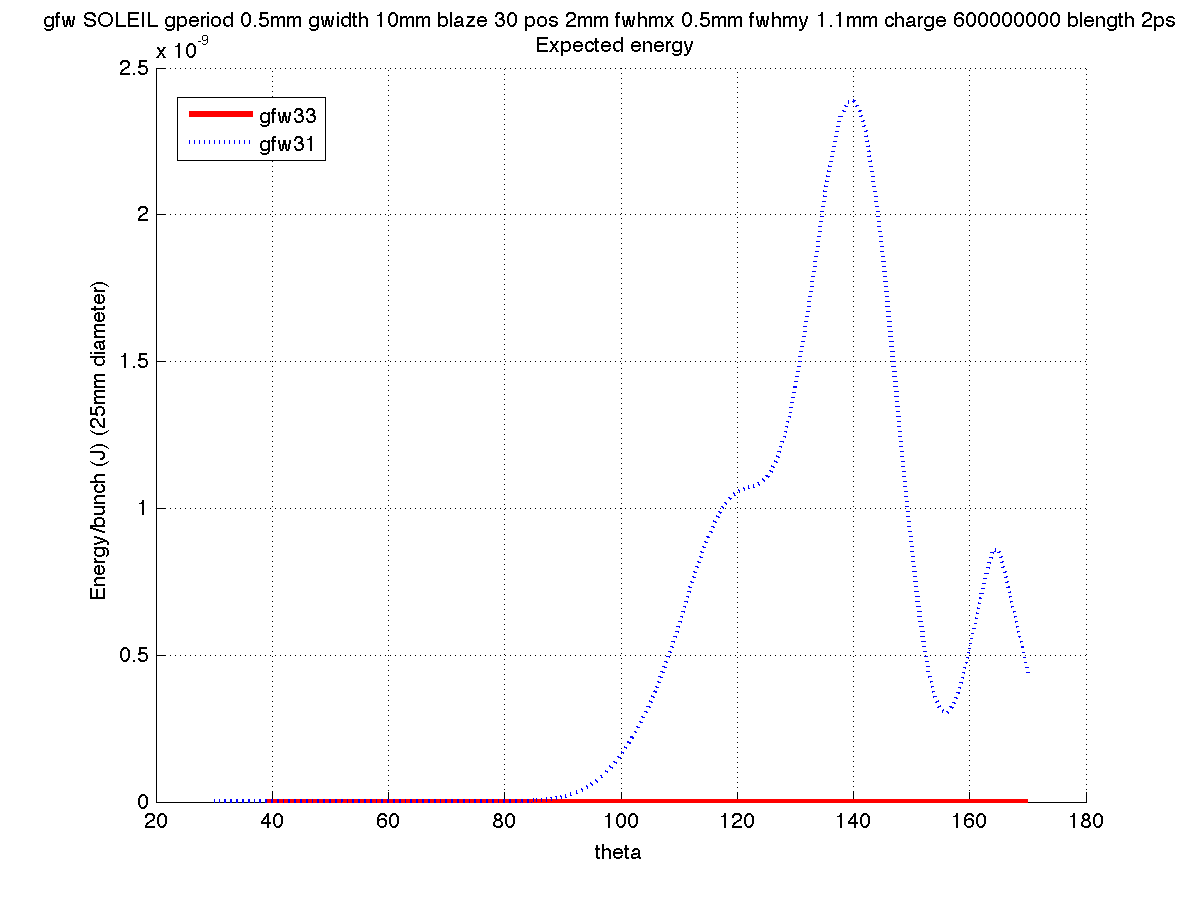The image size is (1200, 901).
Task: Click the y-axis tick label 0.5
Action: (x=134, y=655)
